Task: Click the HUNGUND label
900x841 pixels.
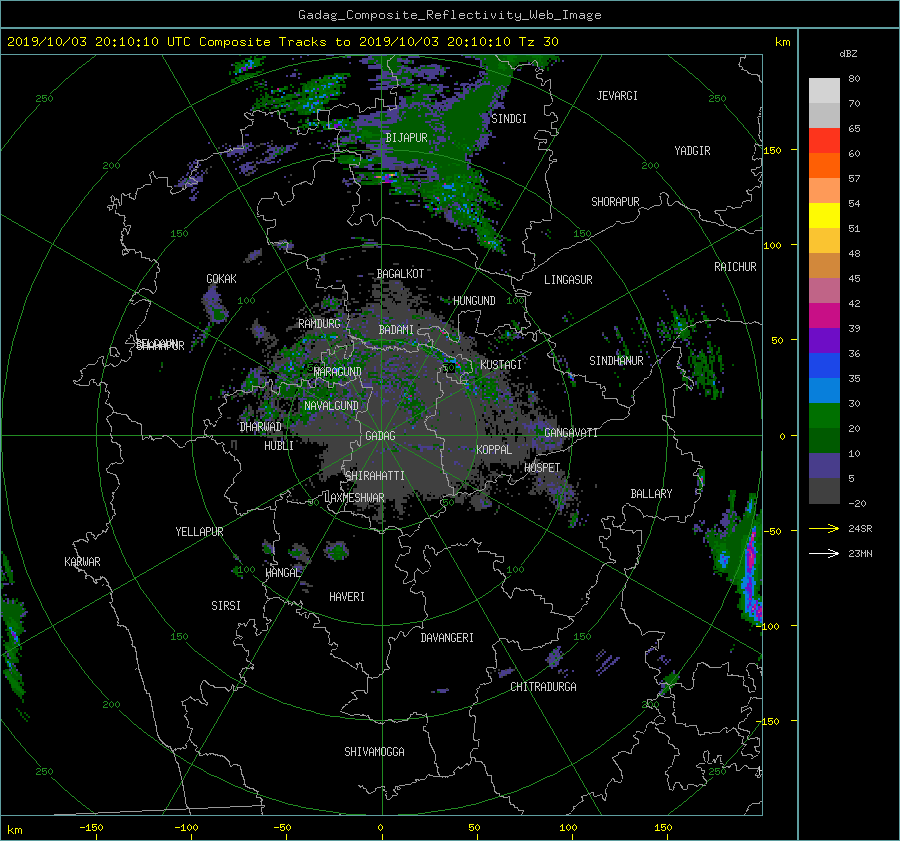Action: [x=474, y=301]
